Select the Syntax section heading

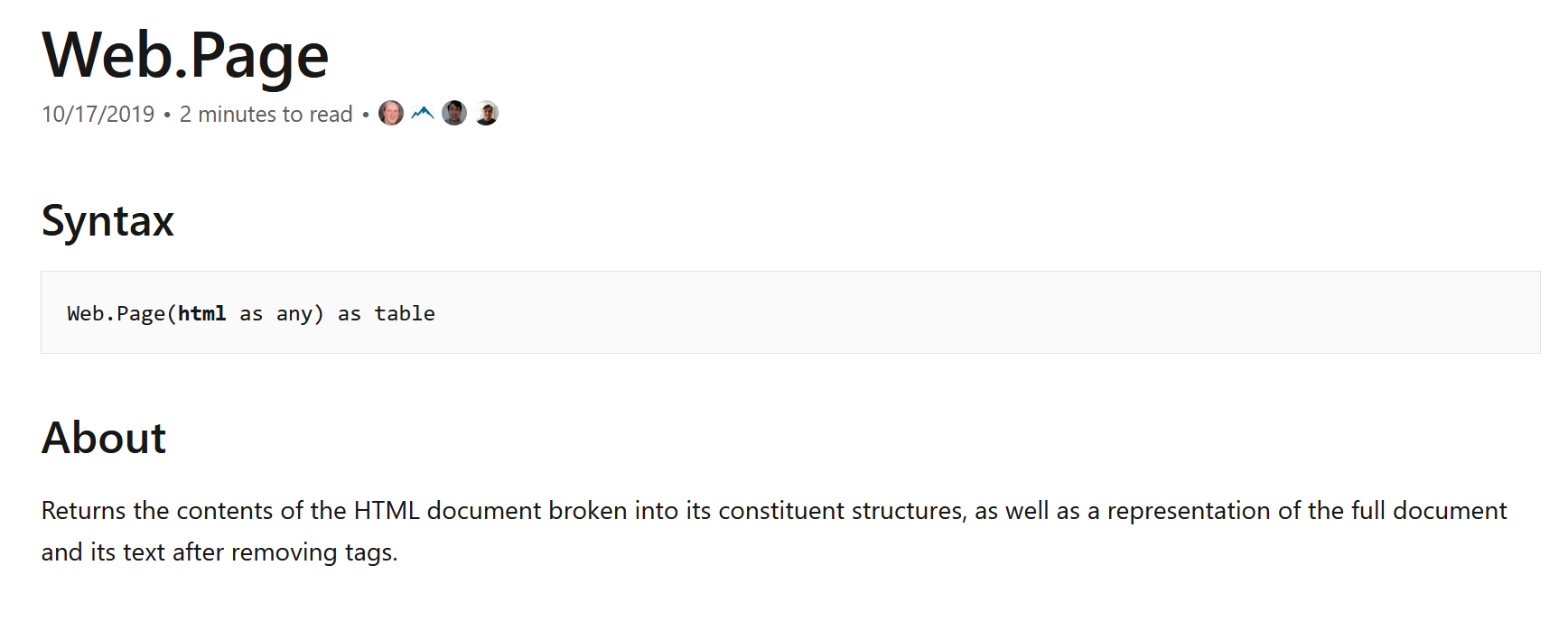point(107,221)
